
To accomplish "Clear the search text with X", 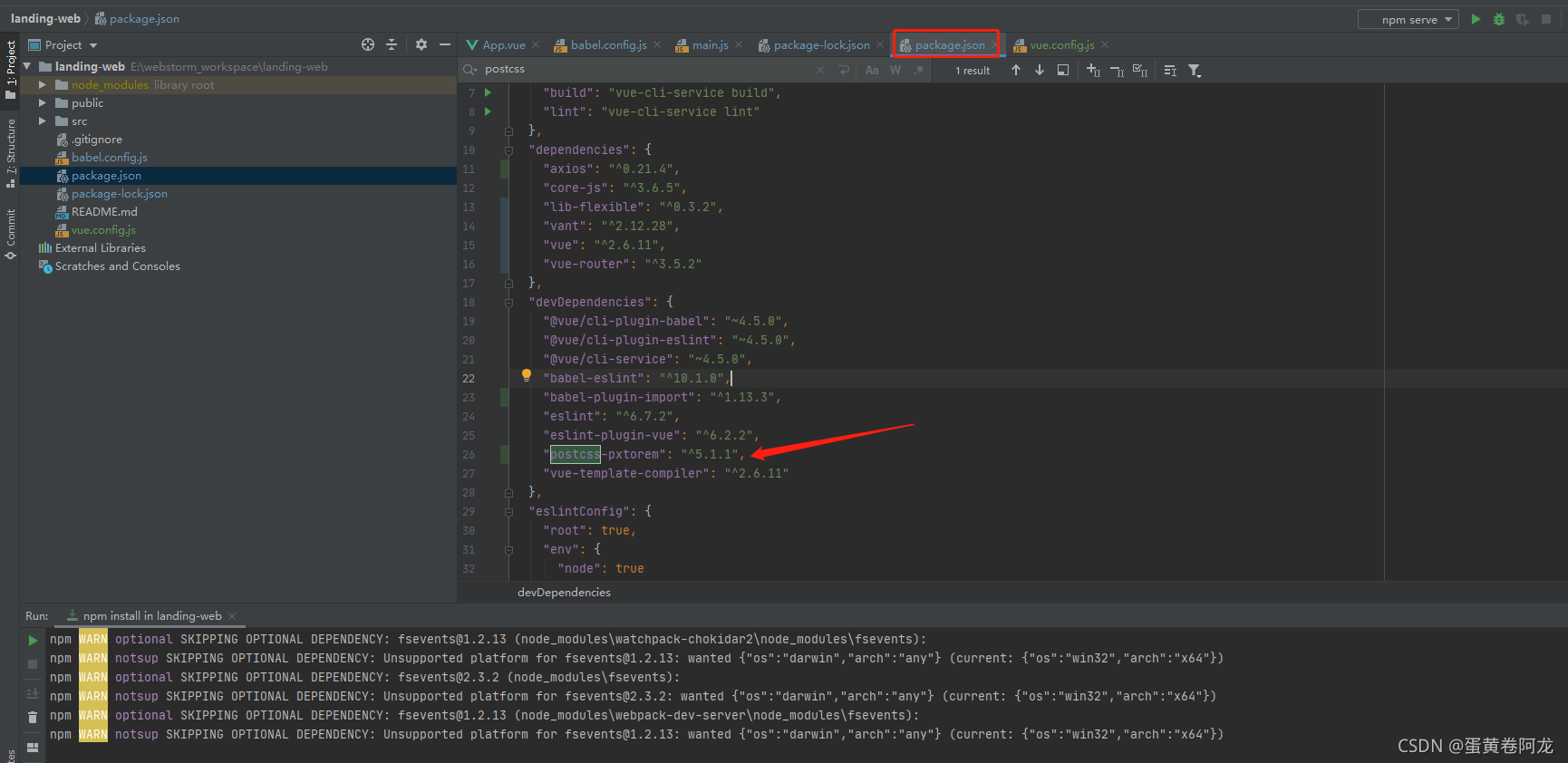I will [x=820, y=70].
